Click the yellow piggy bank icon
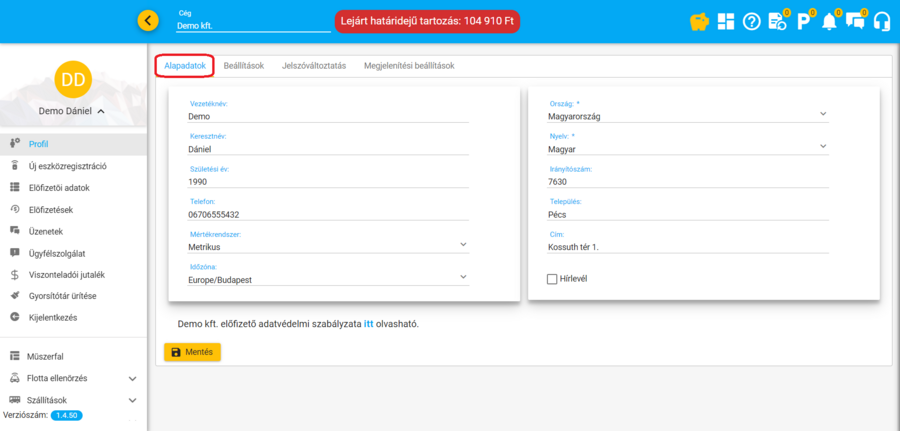900x431 pixels. pyautogui.click(x=700, y=21)
